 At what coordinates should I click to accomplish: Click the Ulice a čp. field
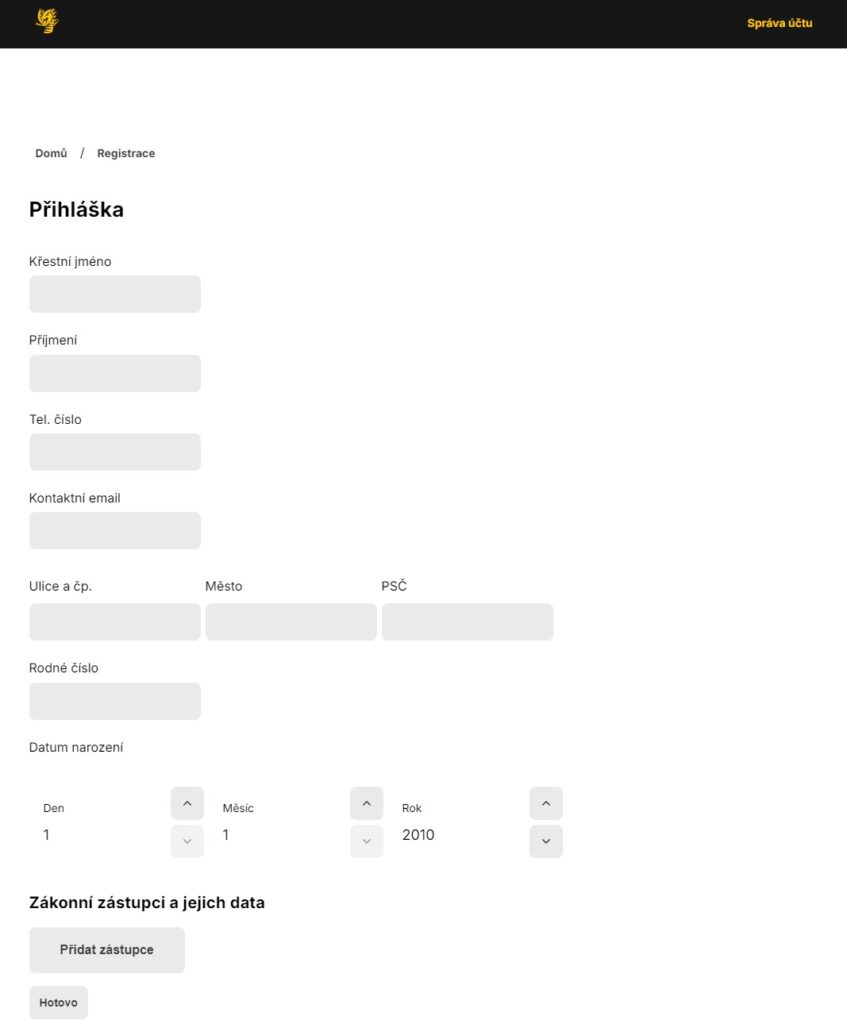coord(115,622)
